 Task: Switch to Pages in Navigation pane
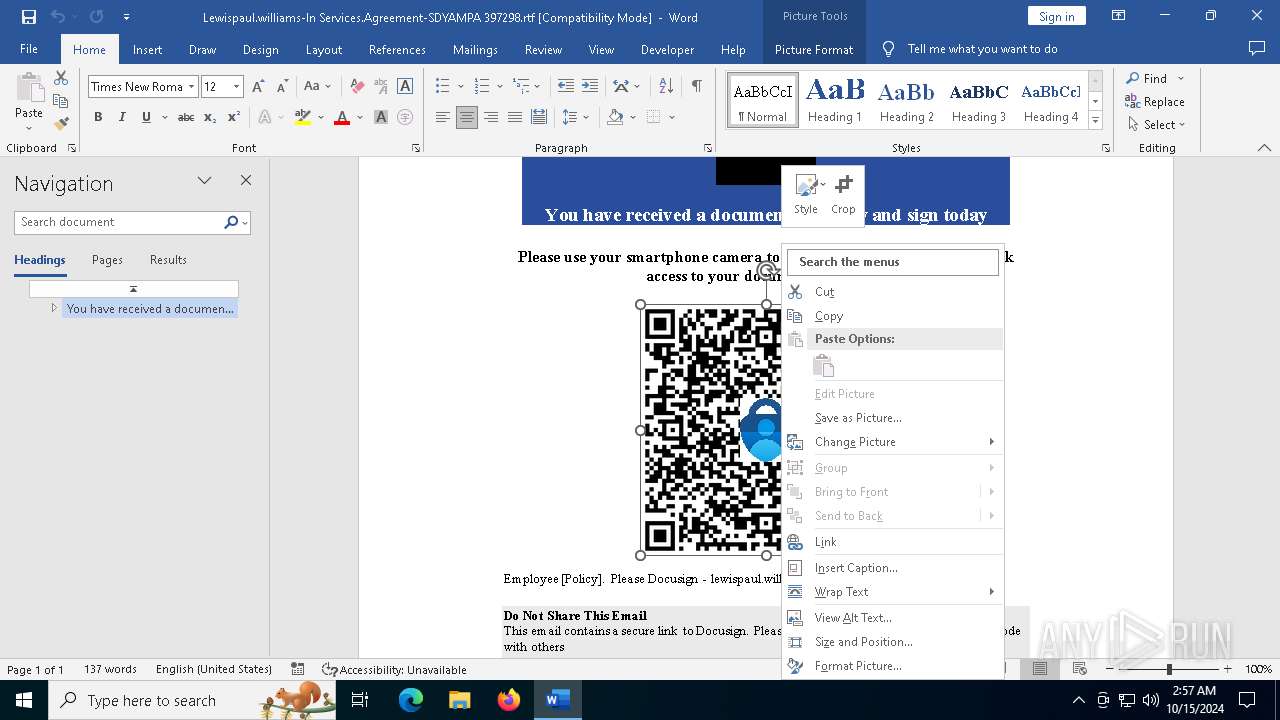107,259
